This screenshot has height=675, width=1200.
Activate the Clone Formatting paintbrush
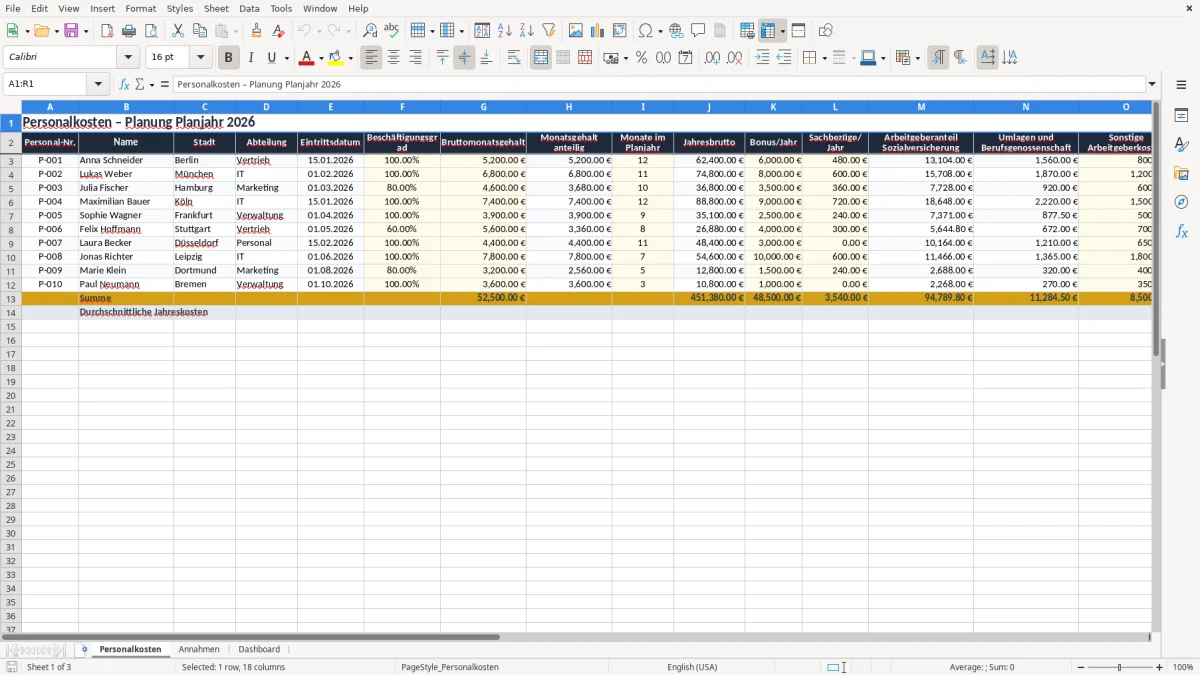[257, 31]
